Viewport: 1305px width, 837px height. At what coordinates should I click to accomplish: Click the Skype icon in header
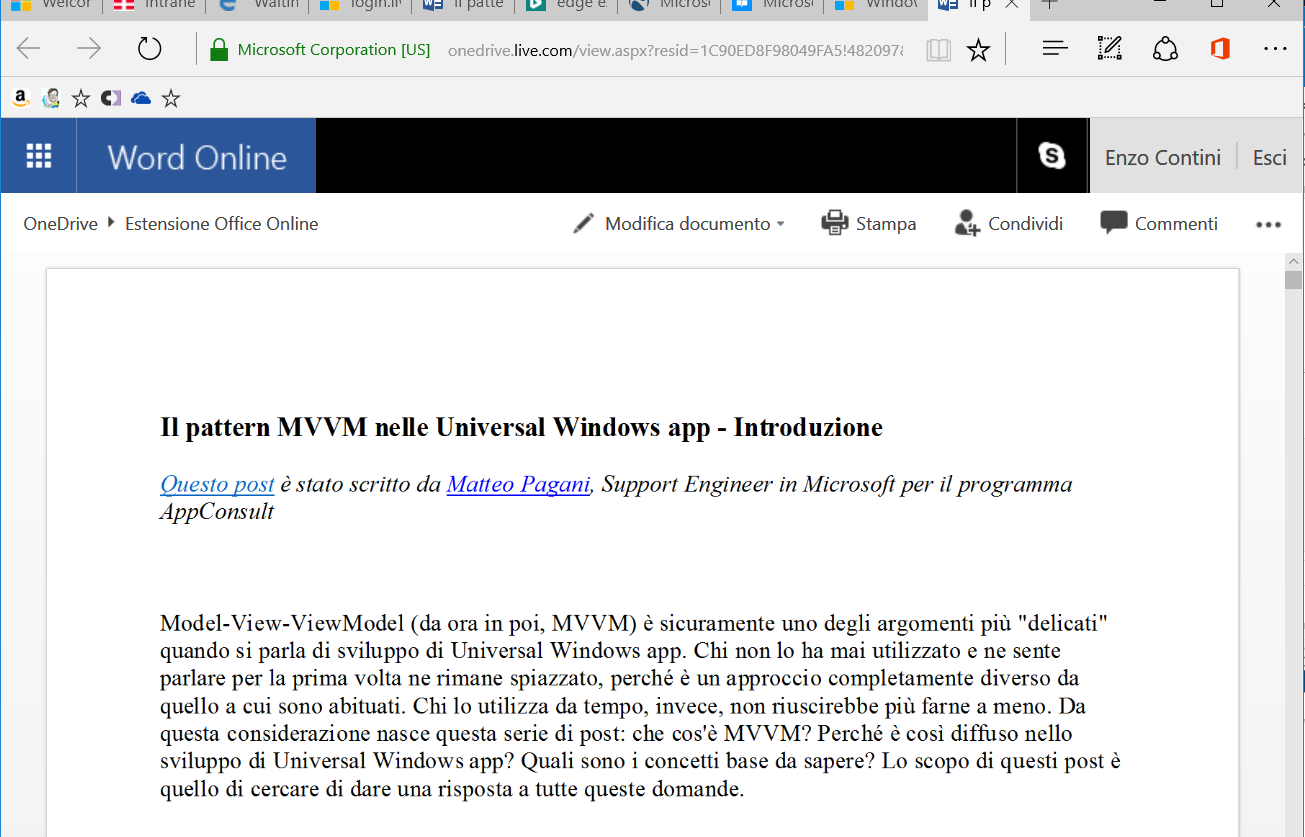click(1052, 156)
